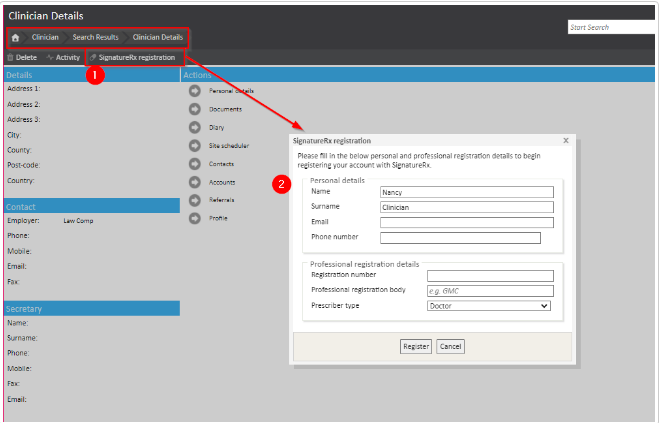Screen dimensions: 659x423
Task: Select the Clinician breadcrumb item
Action: (x=45, y=37)
